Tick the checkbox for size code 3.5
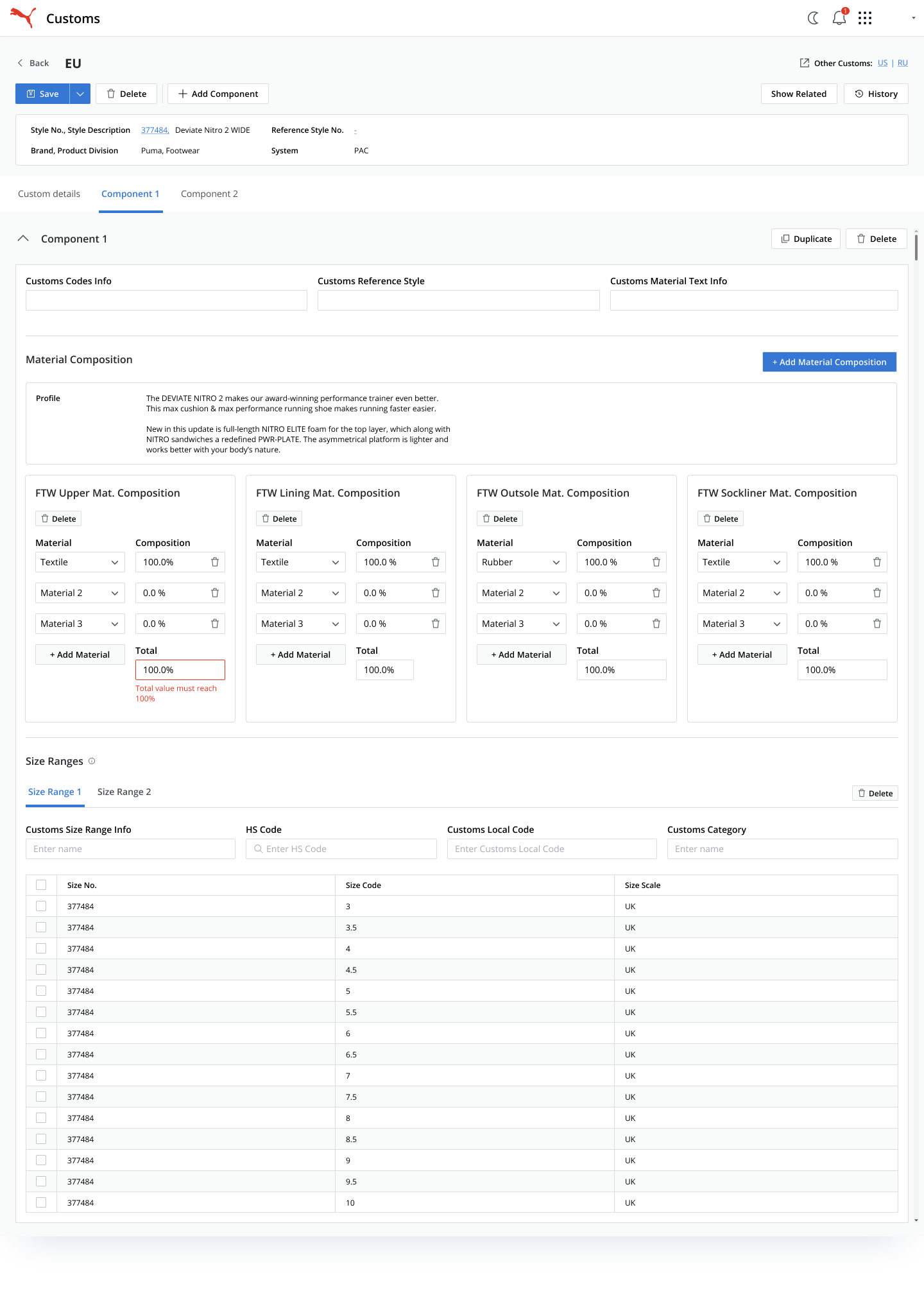The width and height of the screenshot is (924, 1307). pyautogui.click(x=41, y=927)
